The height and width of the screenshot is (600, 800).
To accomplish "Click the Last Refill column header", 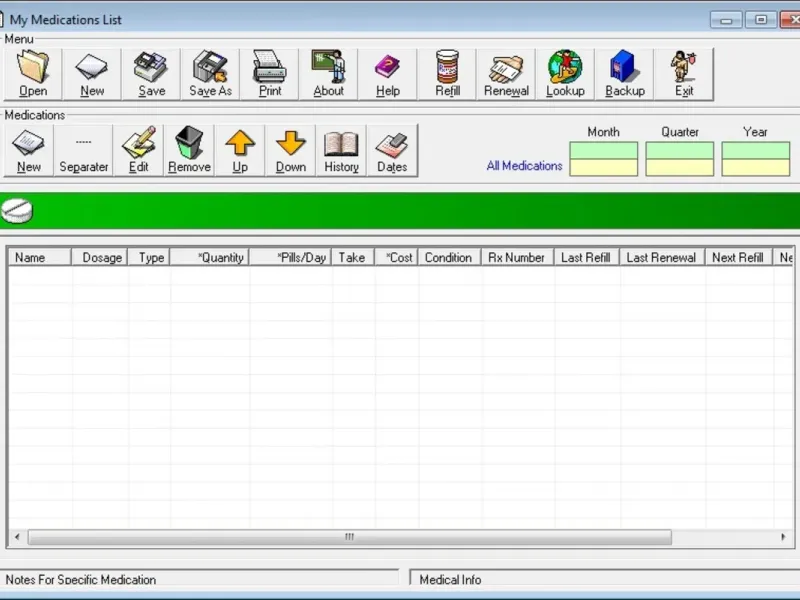I will [x=587, y=257].
